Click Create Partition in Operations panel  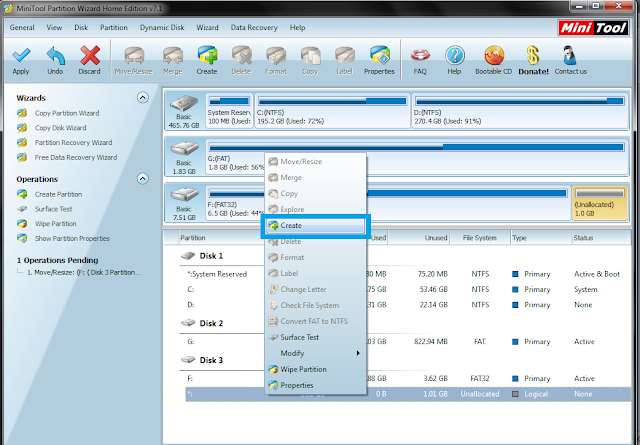pyautogui.click(x=58, y=194)
